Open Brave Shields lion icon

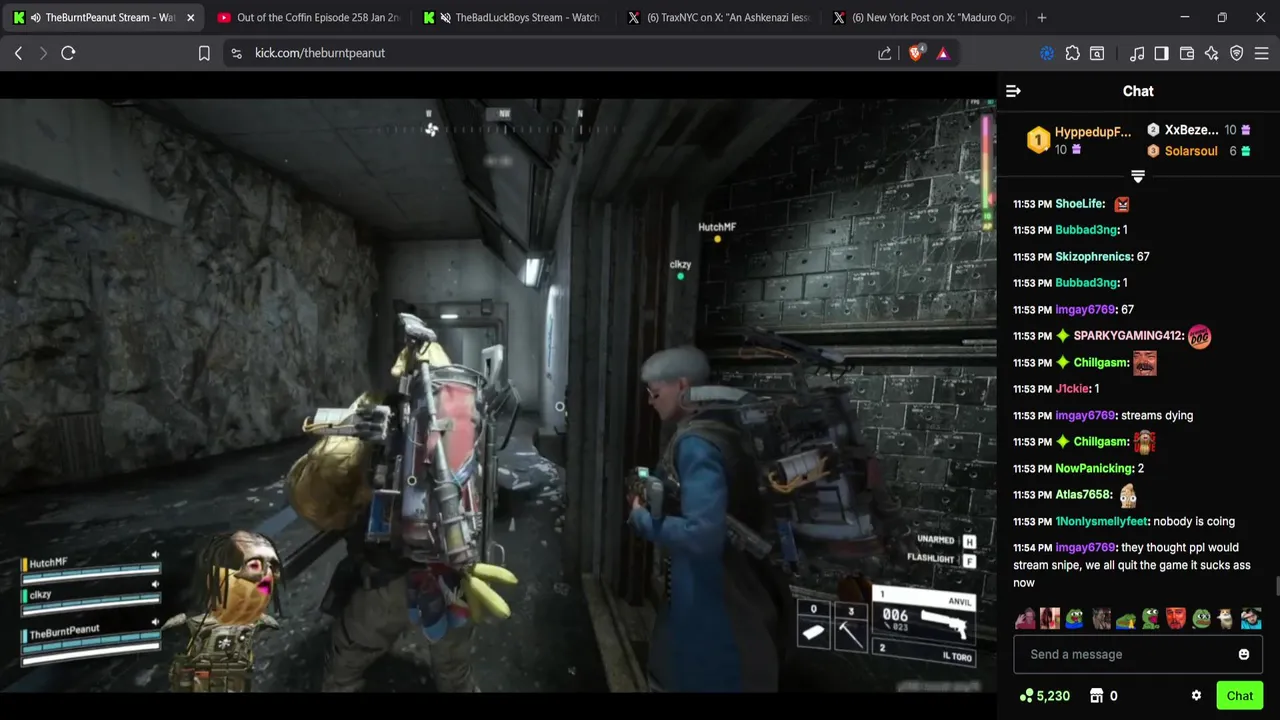[x=916, y=53]
